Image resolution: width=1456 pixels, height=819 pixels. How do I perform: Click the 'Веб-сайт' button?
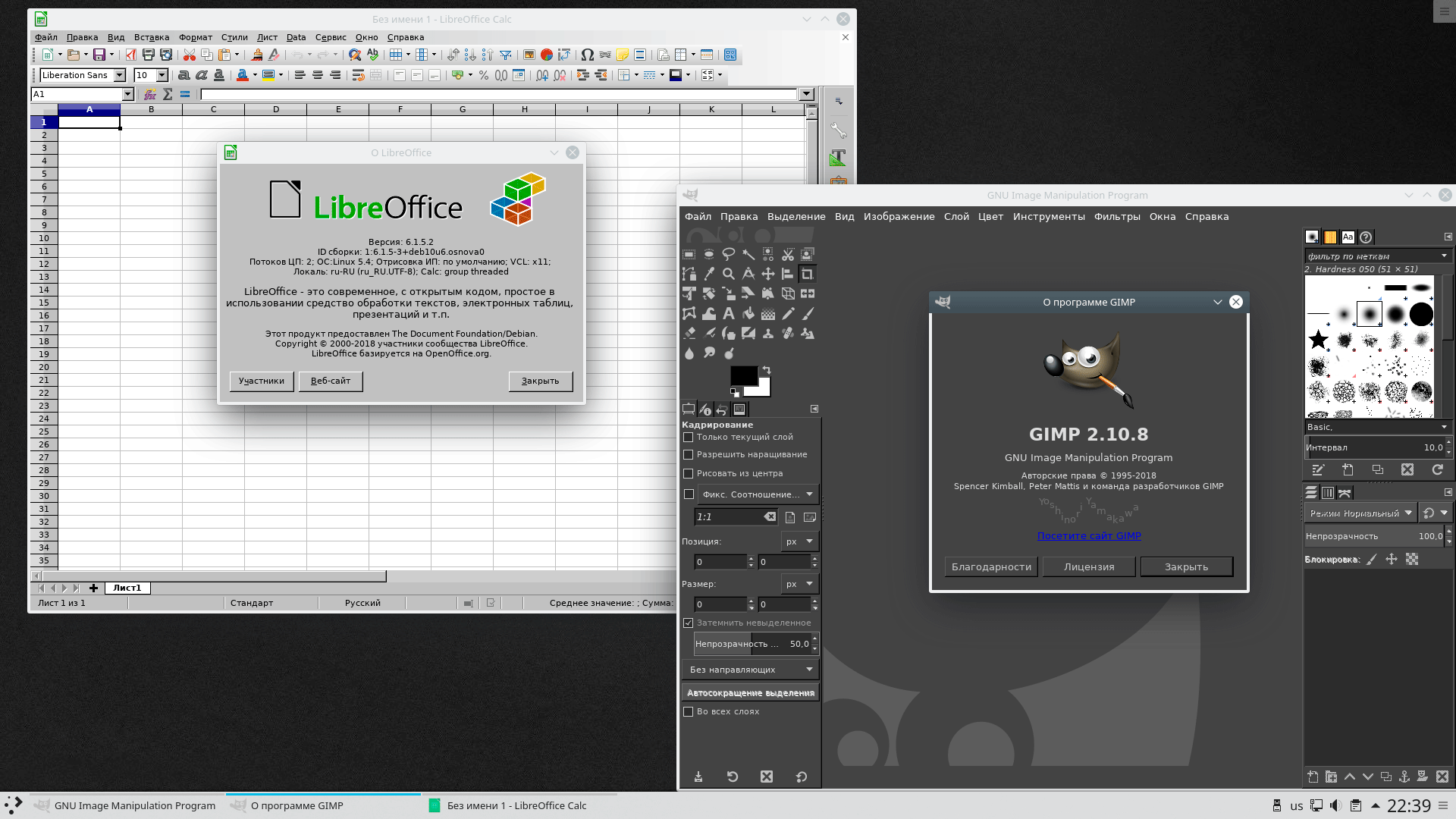click(x=331, y=381)
